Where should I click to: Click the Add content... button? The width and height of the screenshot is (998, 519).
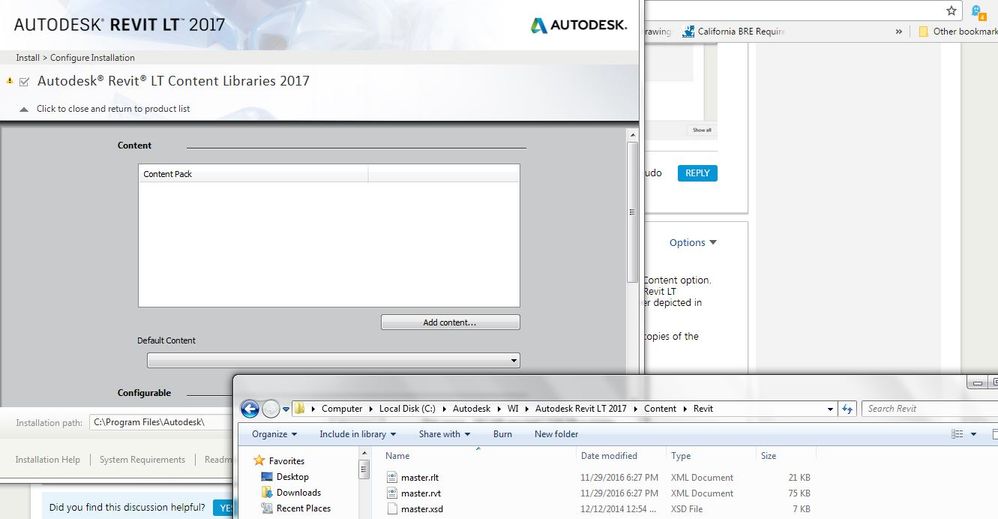450,322
